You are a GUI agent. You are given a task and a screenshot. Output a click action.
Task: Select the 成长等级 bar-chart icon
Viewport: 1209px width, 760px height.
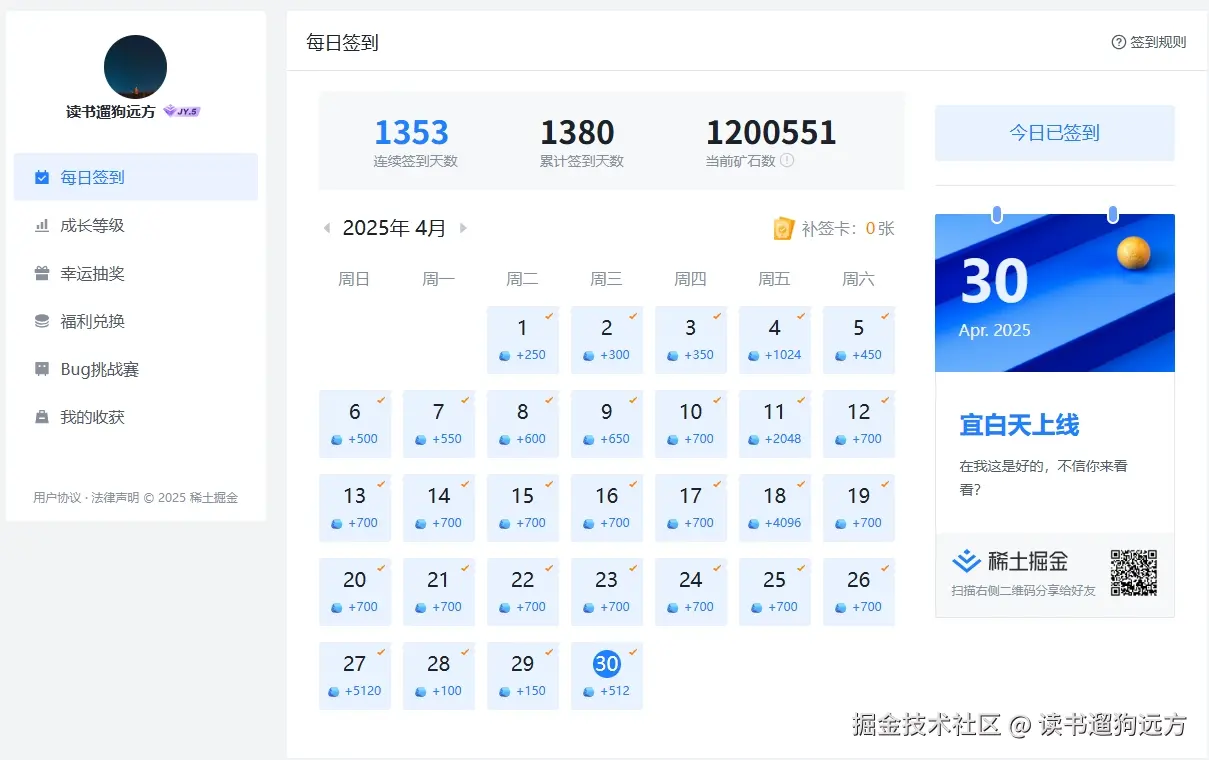[x=42, y=225]
